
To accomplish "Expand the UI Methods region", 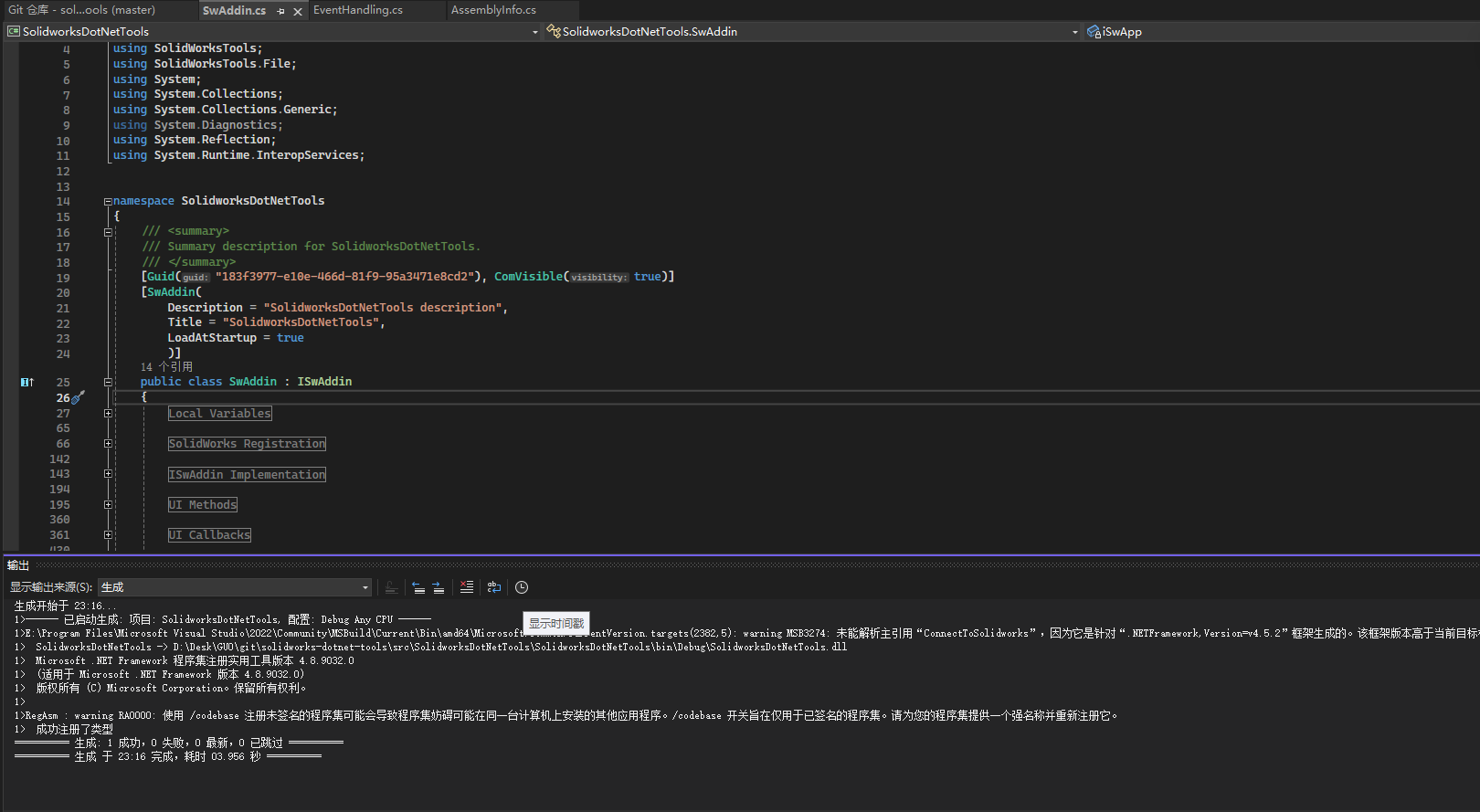I will 108,505.
